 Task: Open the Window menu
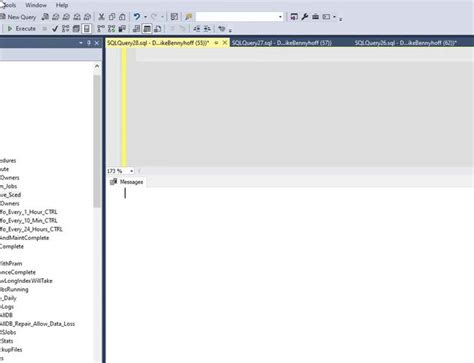pyautogui.click(x=36, y=5)
